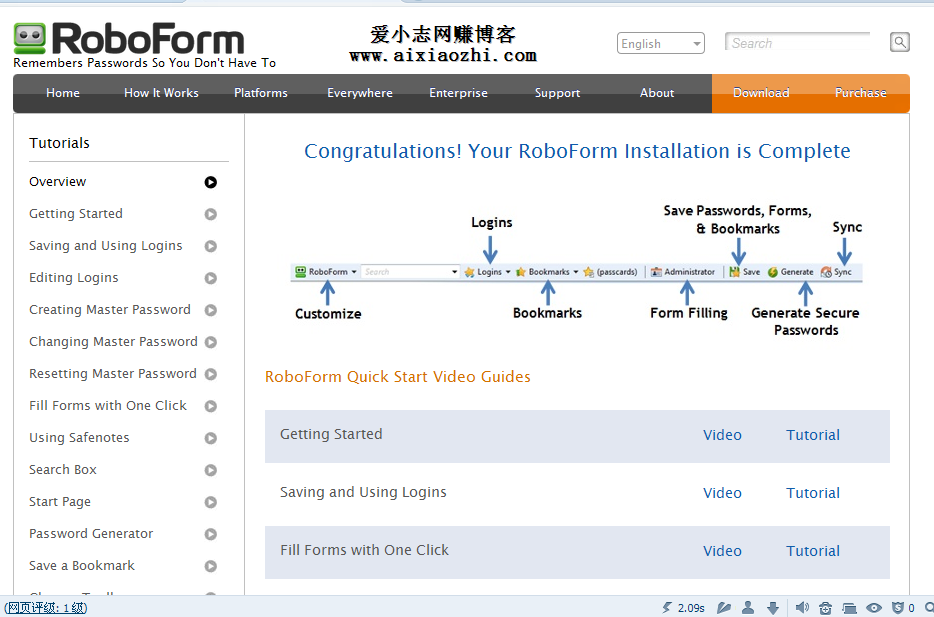Select the Platforms menu item
Viewport: 934px width, 617px height.
pyautogui.click(x=260, y=93)
